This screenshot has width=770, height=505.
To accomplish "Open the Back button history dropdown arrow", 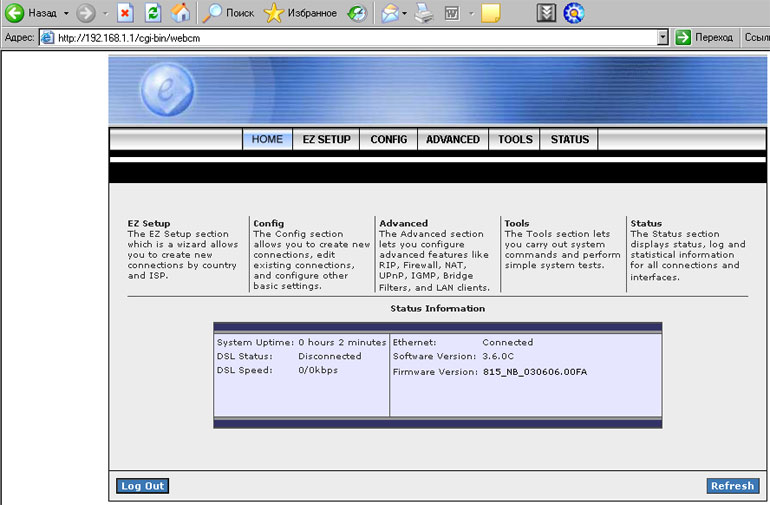I will [x=66, y=13].
